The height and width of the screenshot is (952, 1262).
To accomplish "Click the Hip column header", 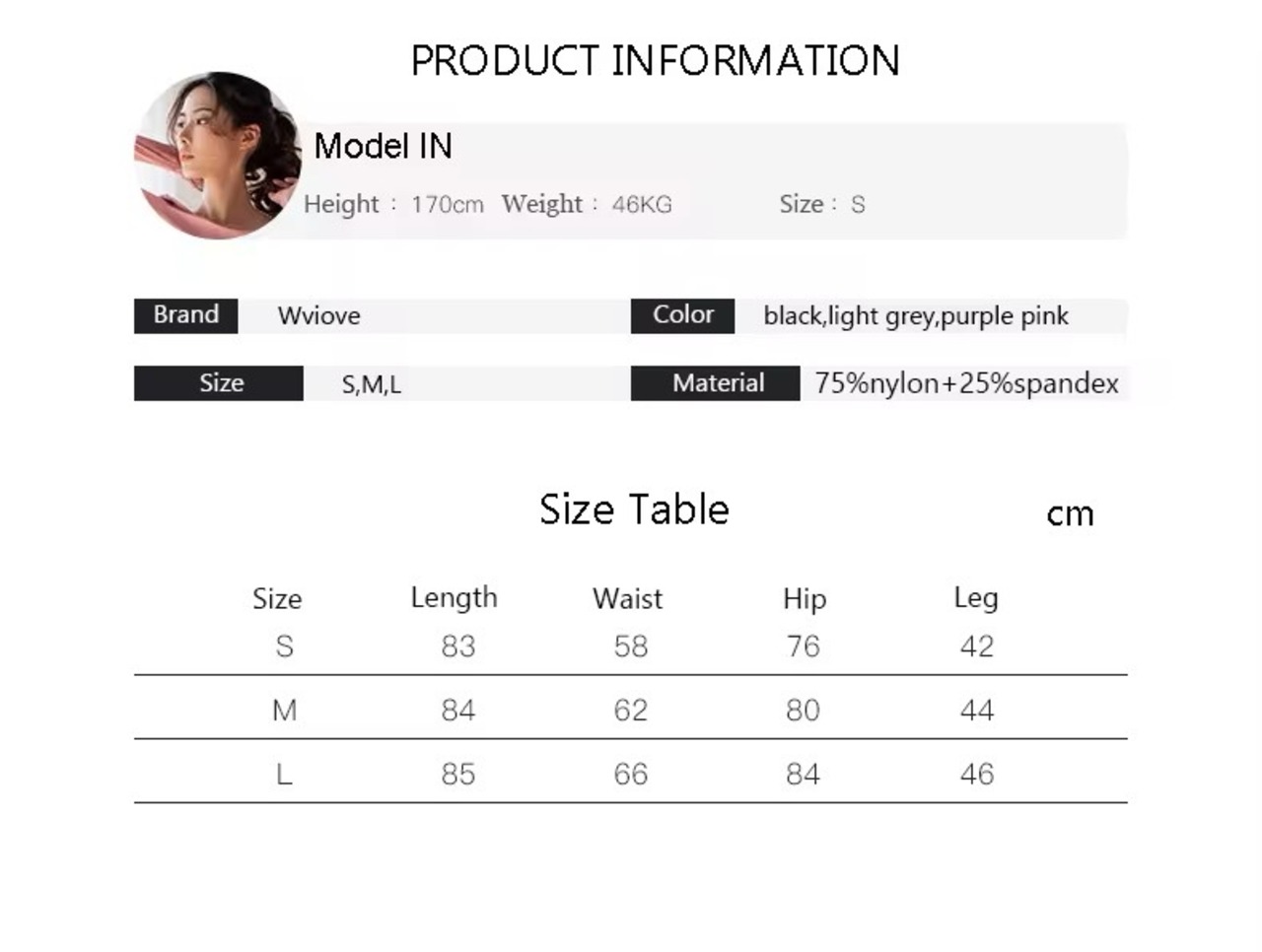I will 804,599.
